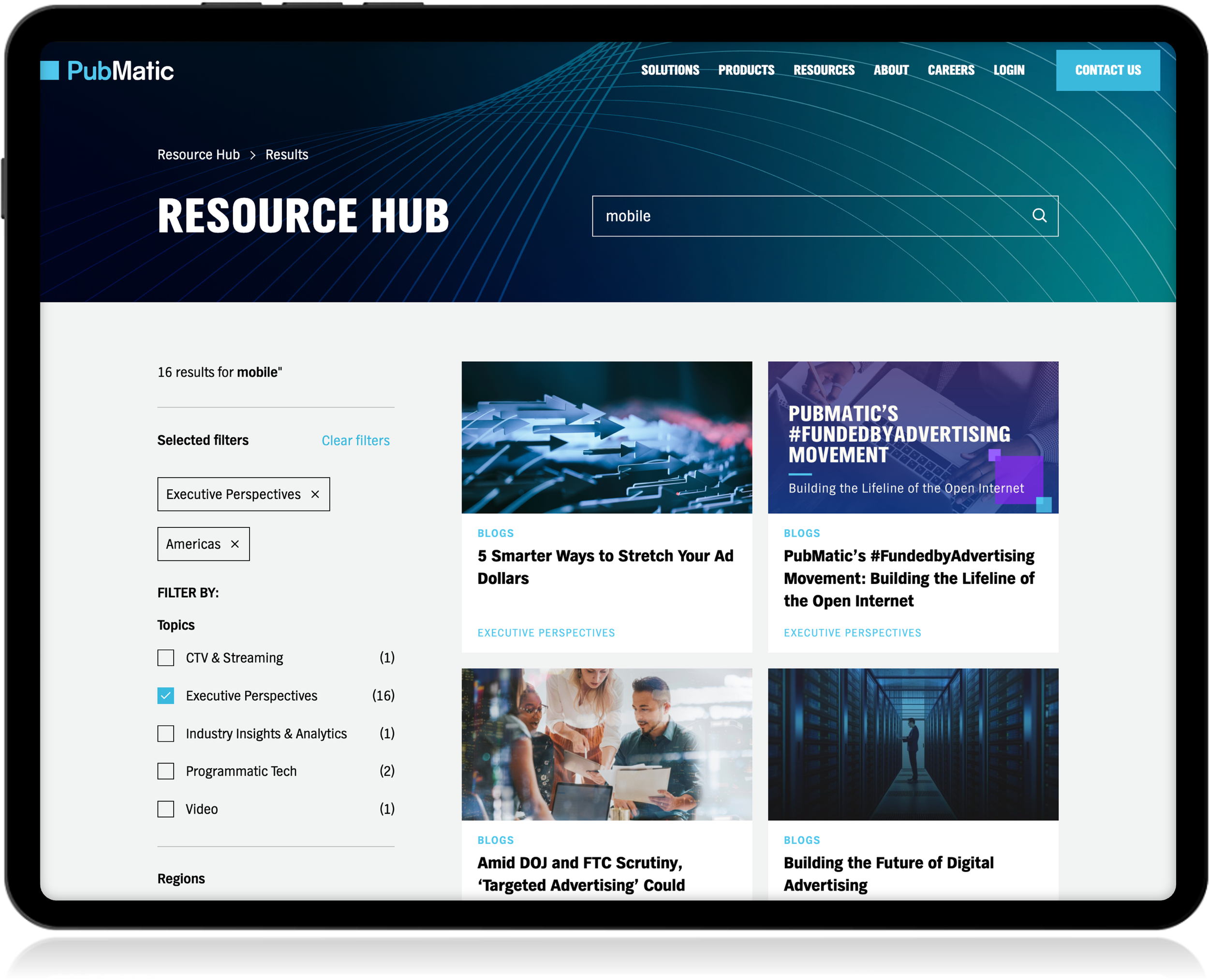The width and height of the screenshot is (1209, 980).
Task: Enable the CTV & Streaming topic filter
Action: tap(165, 658)
